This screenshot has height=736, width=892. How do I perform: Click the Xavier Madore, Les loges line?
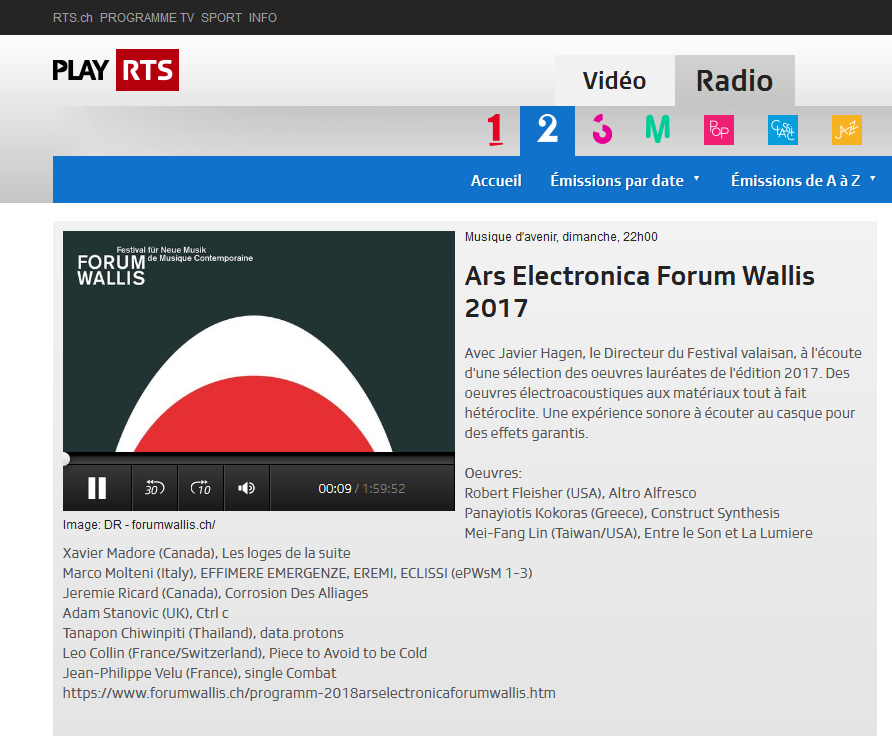point(207,553)
